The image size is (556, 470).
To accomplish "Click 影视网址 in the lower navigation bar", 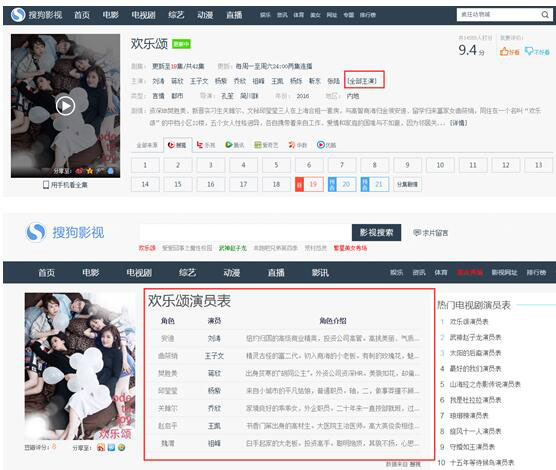I will (x=504, y=272).
